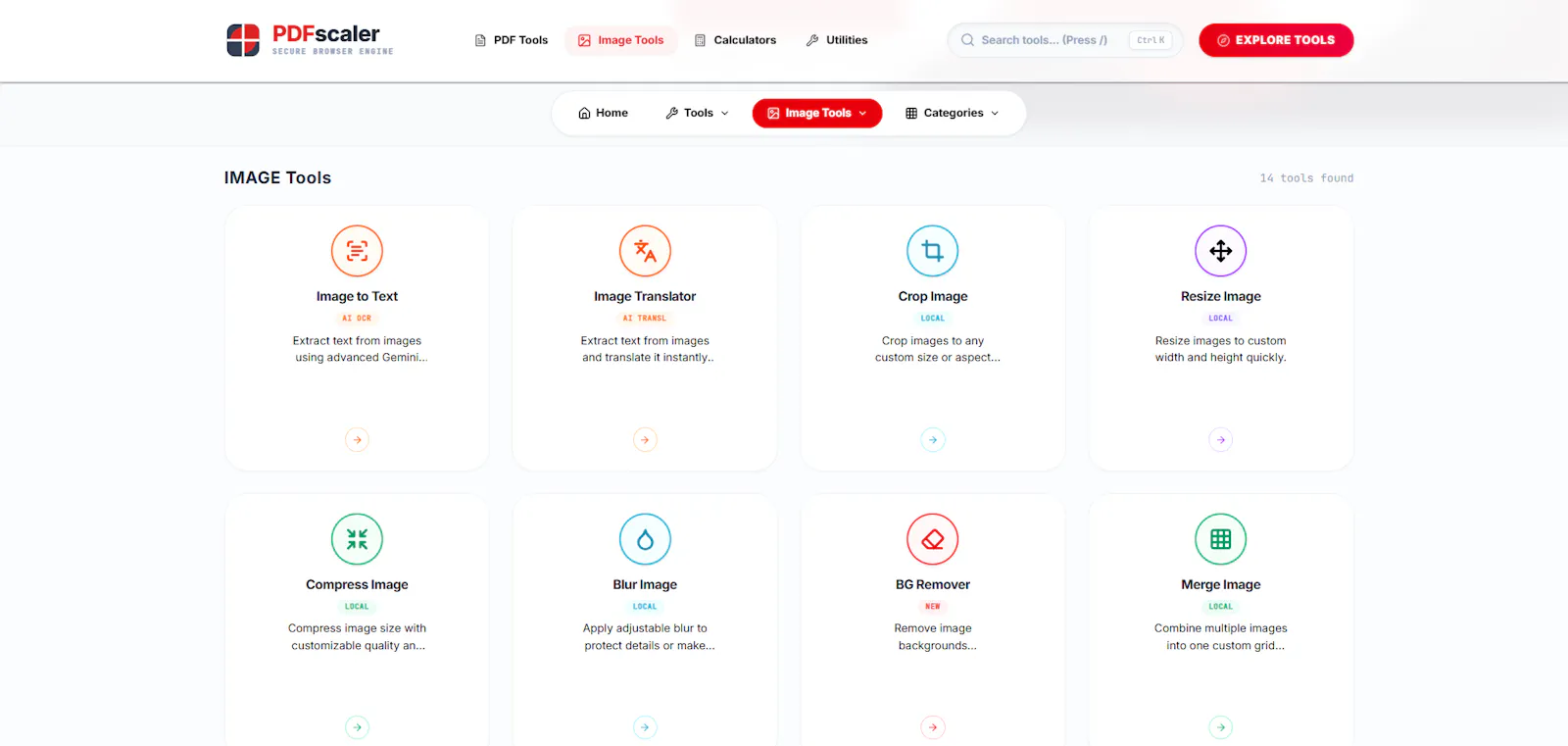Image resolution: width=1568 pixels, height=746 pixels.
Task: Click the arrow button on Image Translator card
Action: [645, 440]
